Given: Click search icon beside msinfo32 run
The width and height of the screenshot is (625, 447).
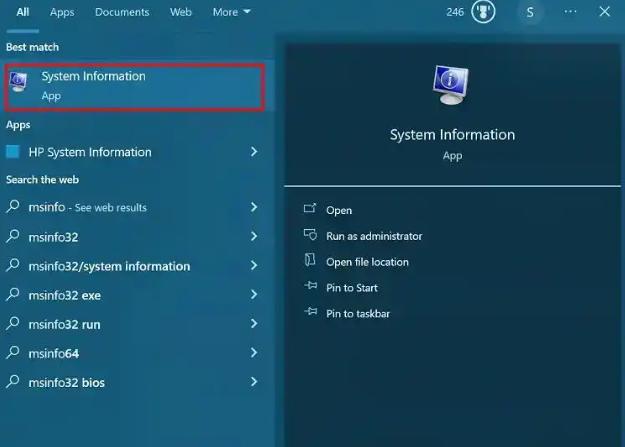Looking at the screenshot, I should tap(13, 323).
